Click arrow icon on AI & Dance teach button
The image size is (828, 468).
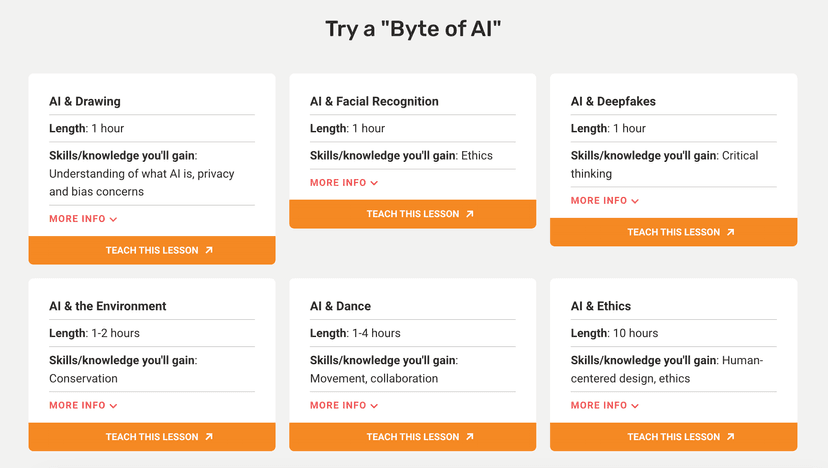click(470, 437)
